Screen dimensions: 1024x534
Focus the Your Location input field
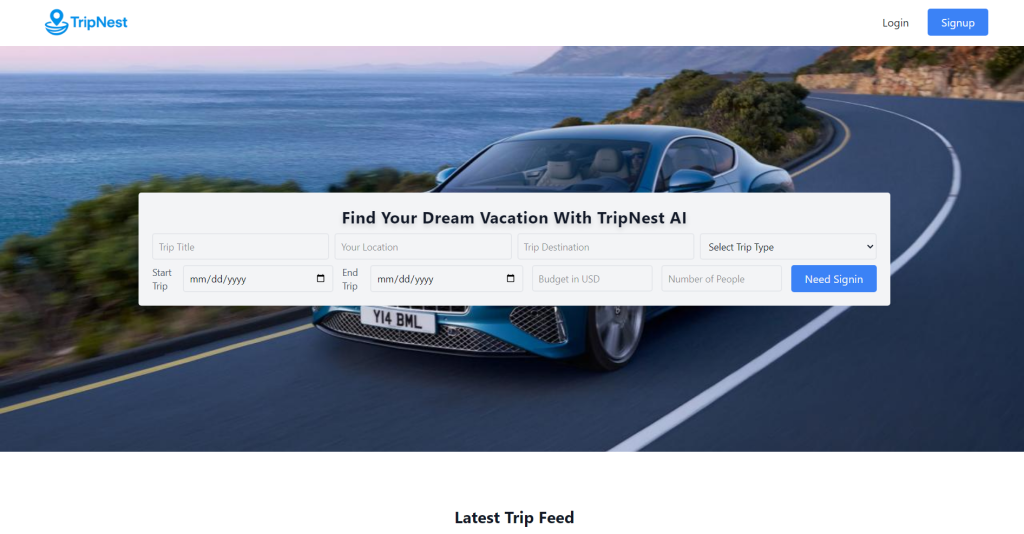423,247
